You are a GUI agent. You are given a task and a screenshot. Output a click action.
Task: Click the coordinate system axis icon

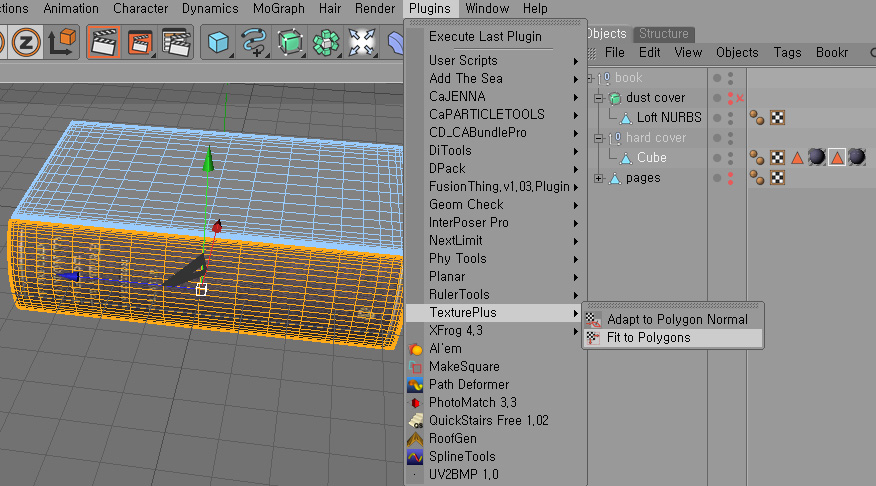pos(61,42)
